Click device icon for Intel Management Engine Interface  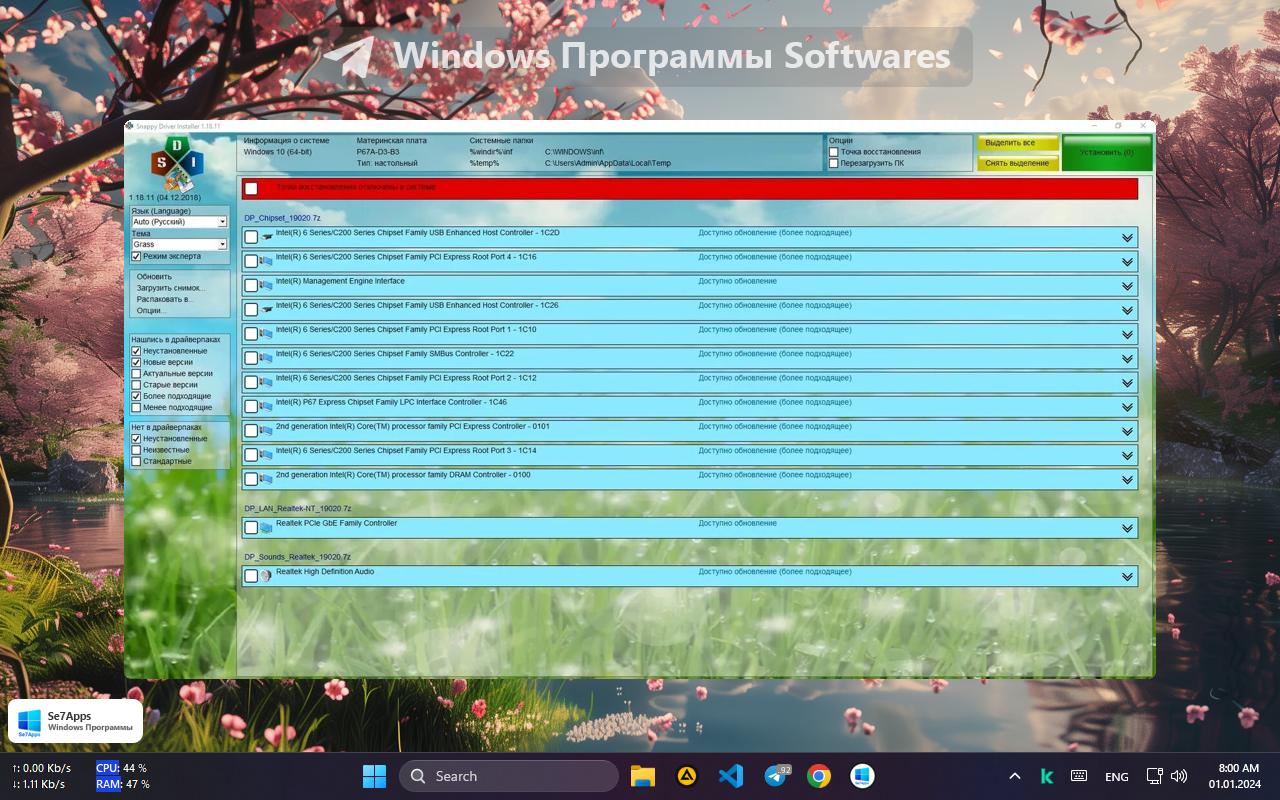coord(266,286)
